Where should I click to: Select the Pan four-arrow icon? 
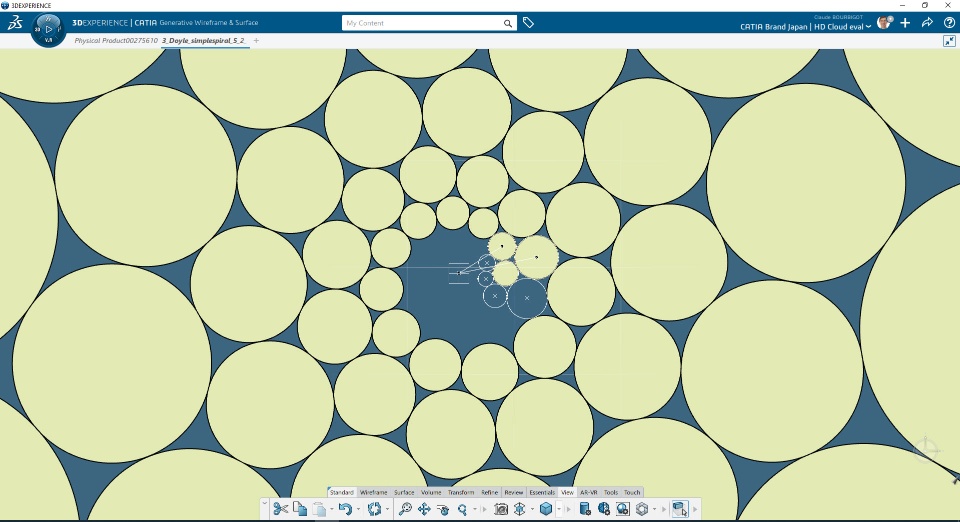pos(424,509)
